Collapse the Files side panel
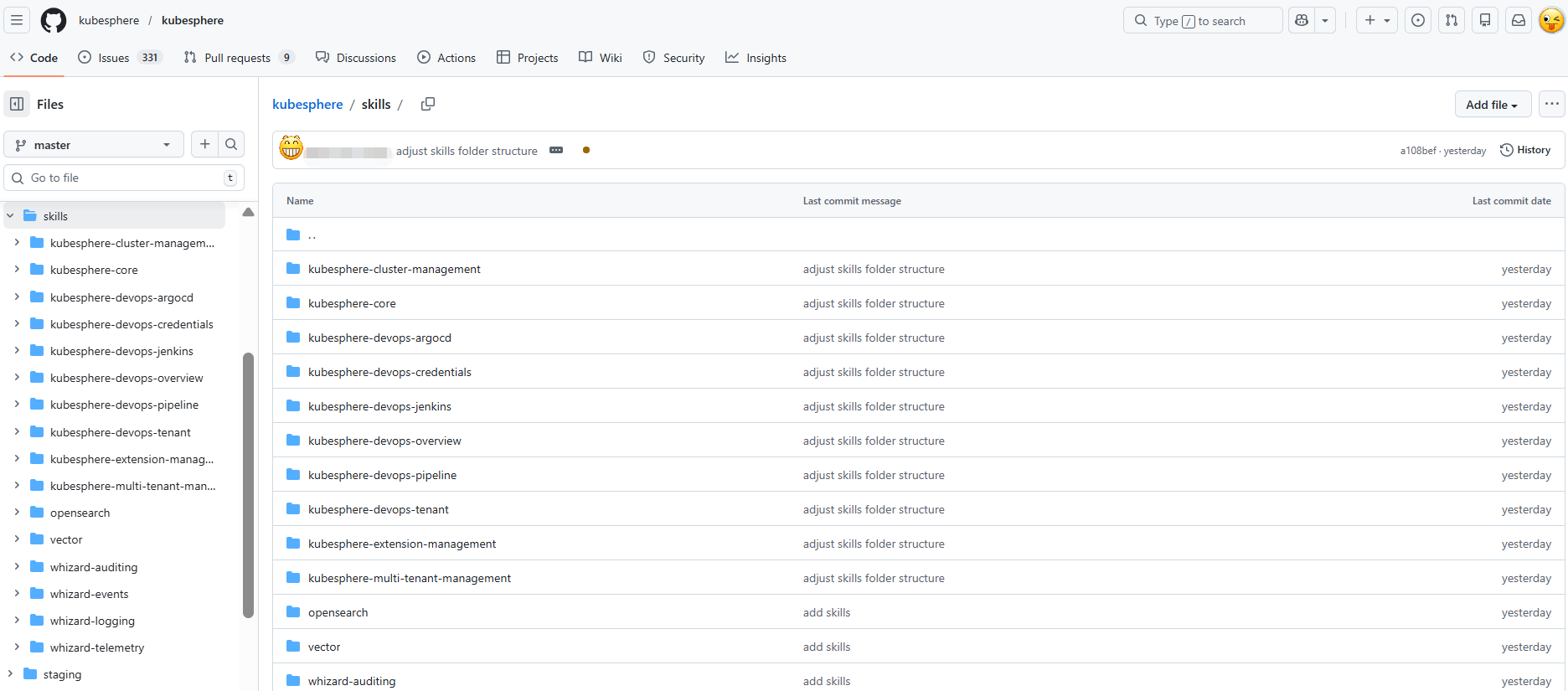1568x691 pixels. (17, 104)
